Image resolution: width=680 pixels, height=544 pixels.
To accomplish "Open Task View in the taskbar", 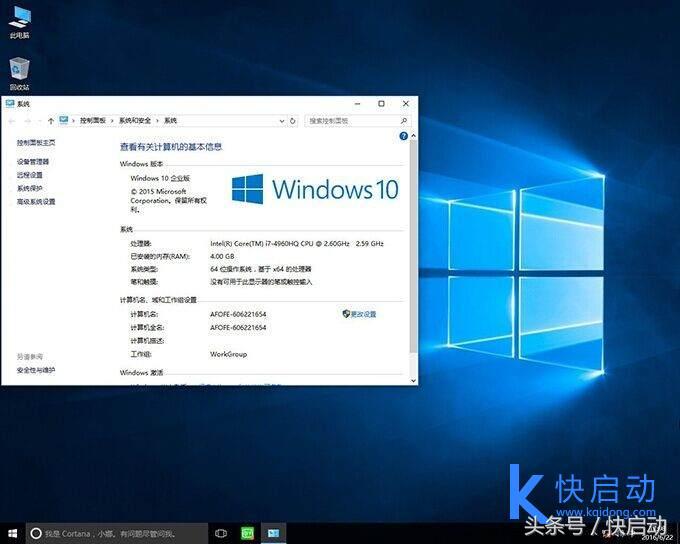I will pyautogui.click(x=221, y=533).
